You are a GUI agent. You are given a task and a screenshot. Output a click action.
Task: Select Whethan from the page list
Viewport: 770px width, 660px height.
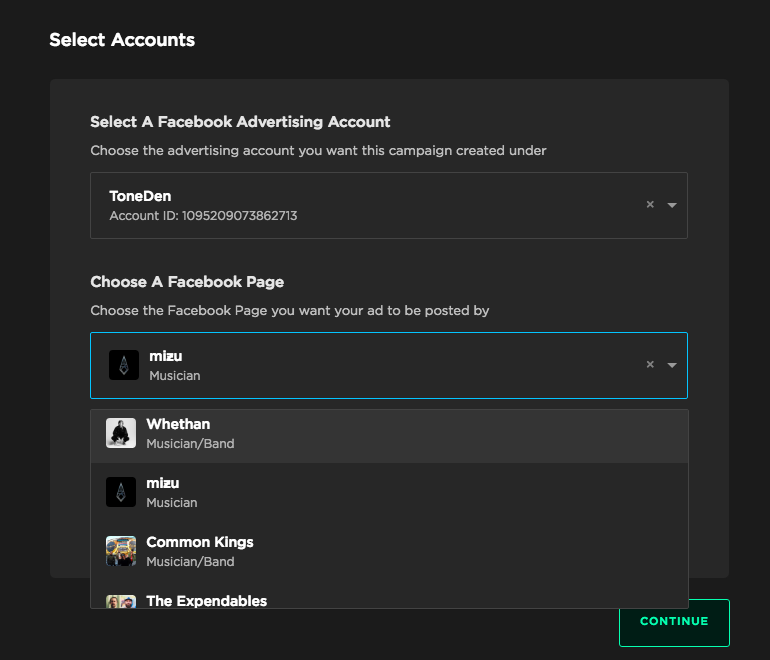coord(389,434)
